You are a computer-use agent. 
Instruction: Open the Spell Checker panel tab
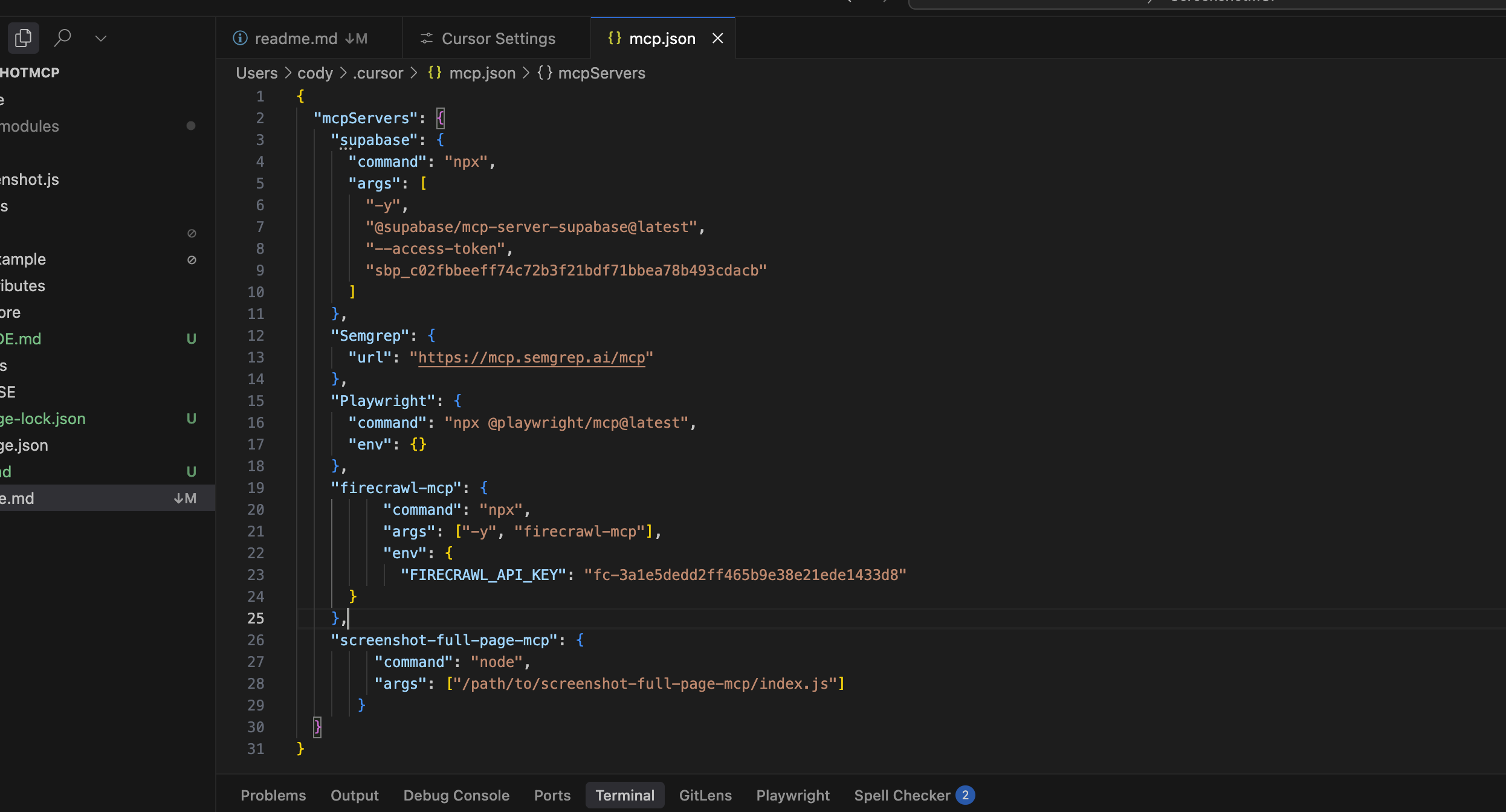tap(902, 795)
